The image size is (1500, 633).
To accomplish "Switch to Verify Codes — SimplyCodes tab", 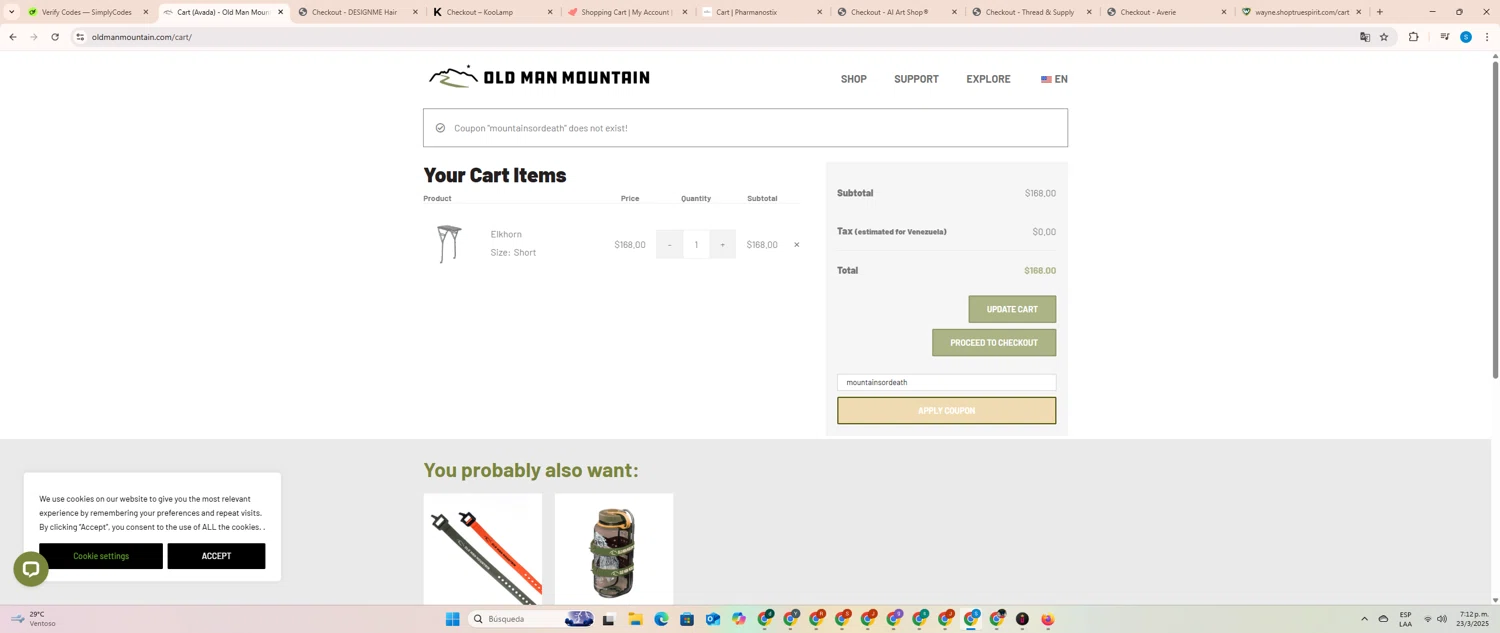I will pyautogui.click(x=86, y=12).
